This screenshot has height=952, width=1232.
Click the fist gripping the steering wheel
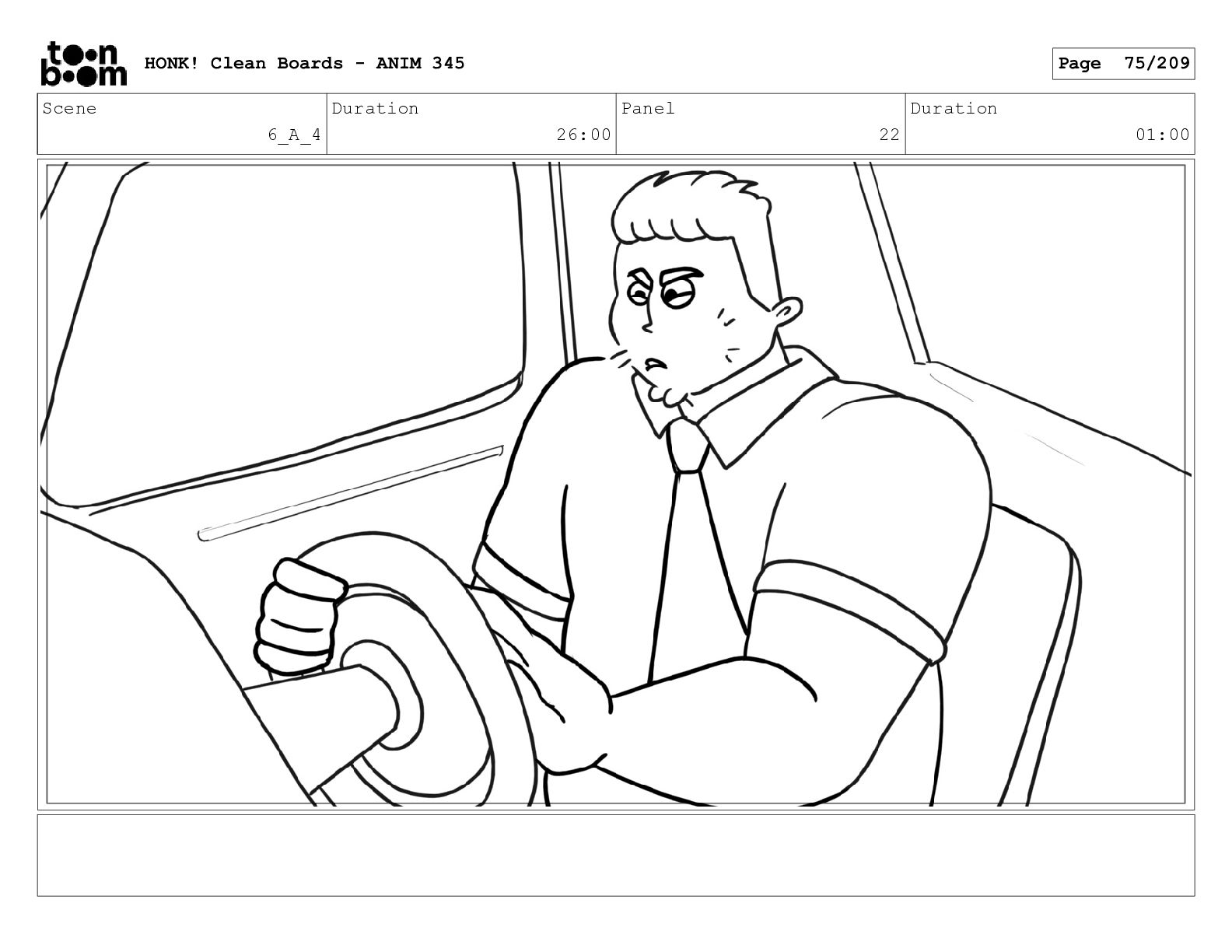(x=299, y=614)
